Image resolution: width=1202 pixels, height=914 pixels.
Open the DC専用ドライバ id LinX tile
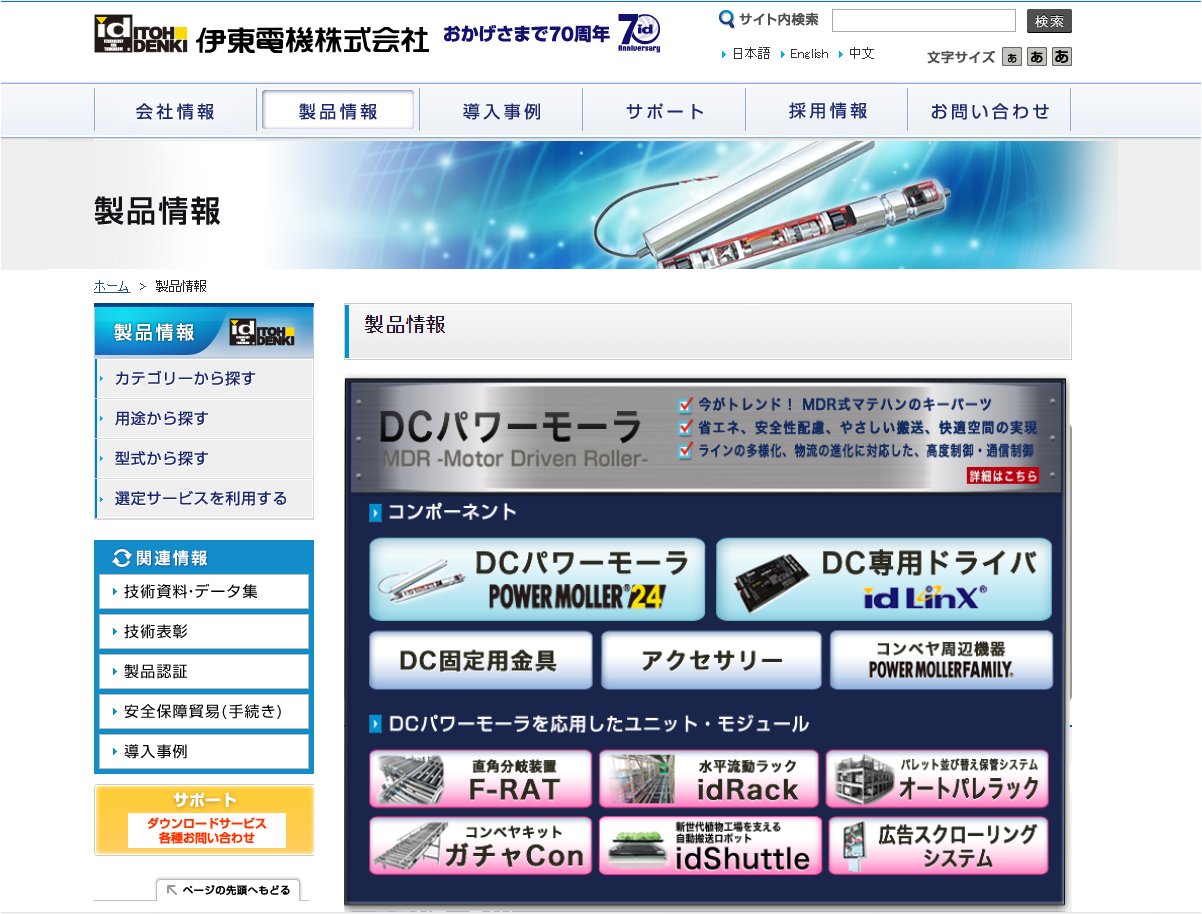point(884,579)
